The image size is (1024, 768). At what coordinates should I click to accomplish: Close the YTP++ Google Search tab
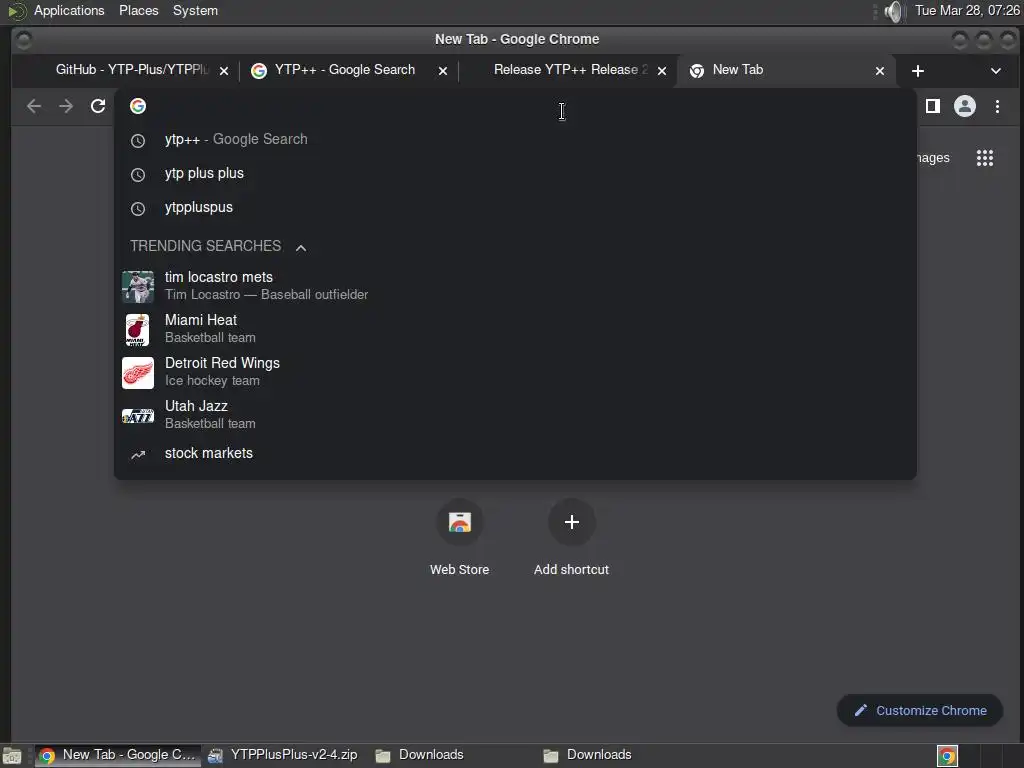443,71
